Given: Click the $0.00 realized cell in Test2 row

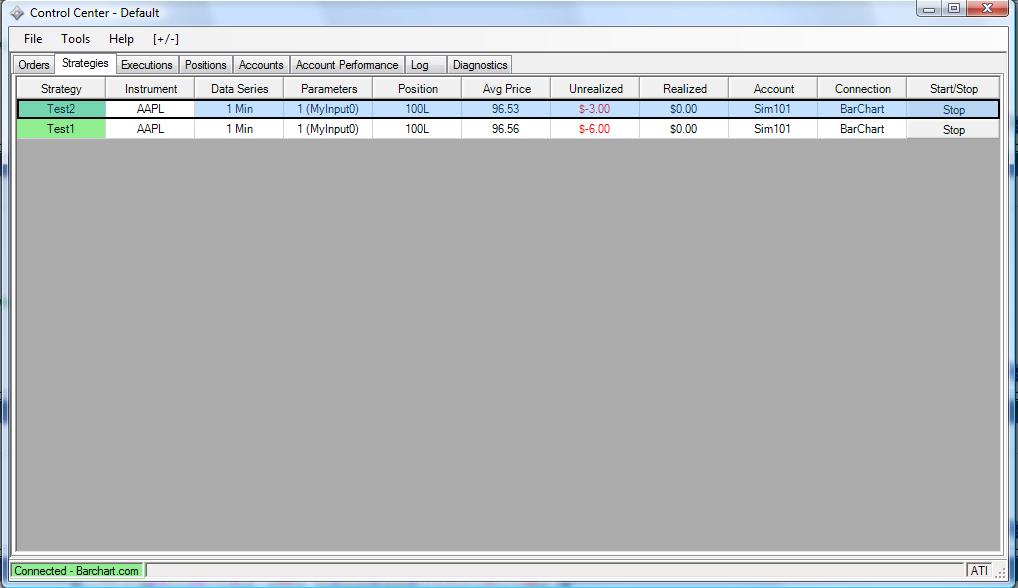Looking at the screenshot, I should [x=684, y=109].
